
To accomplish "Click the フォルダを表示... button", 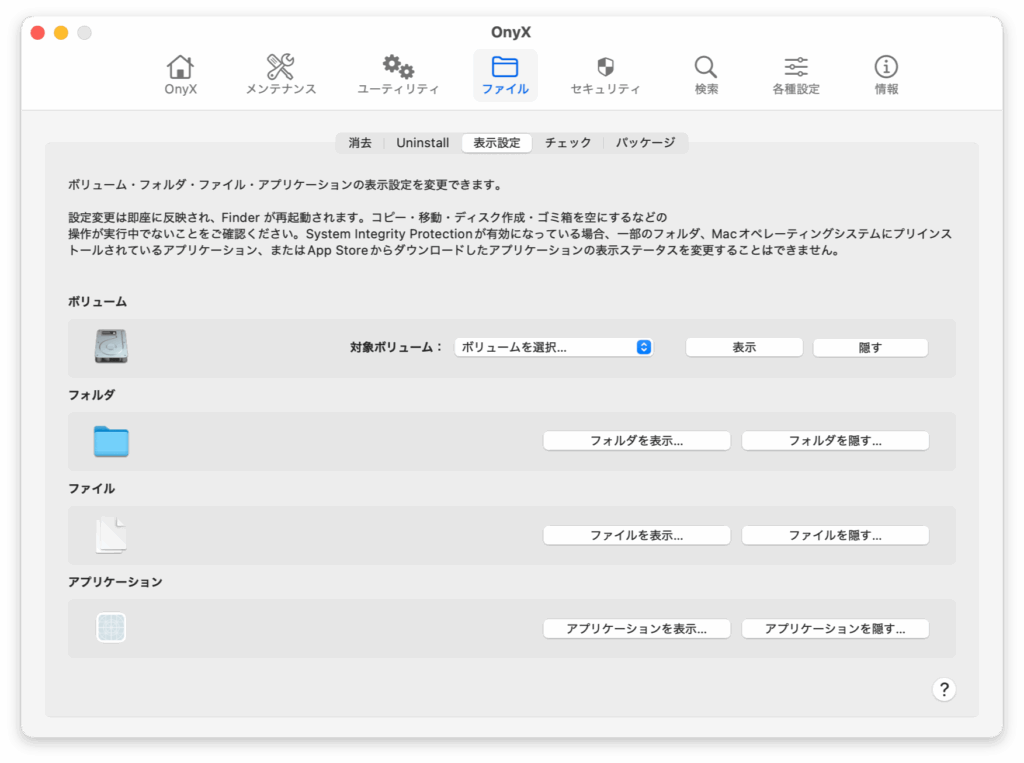I will click(x=636, y=441).
